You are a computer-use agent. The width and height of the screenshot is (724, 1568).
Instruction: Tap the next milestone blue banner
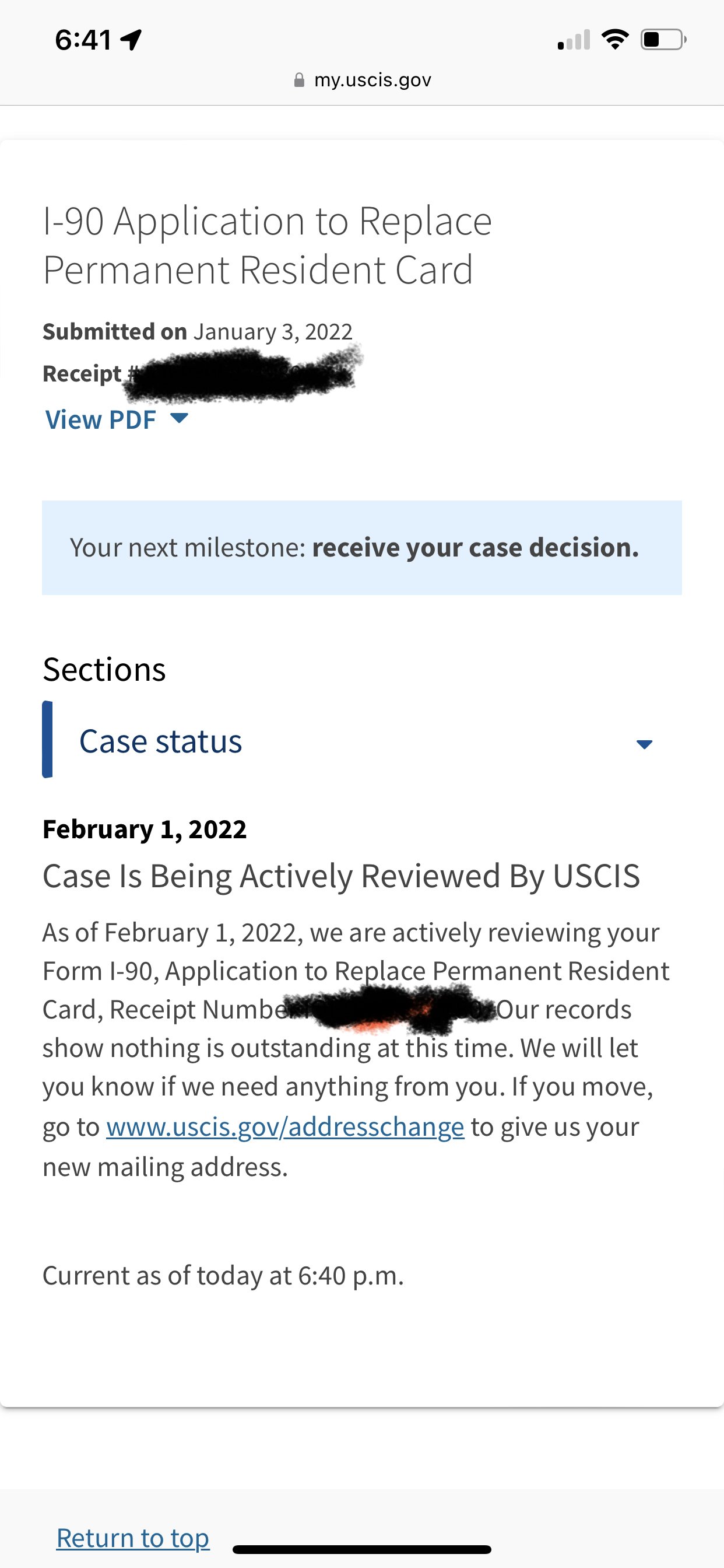click(361, 547)
